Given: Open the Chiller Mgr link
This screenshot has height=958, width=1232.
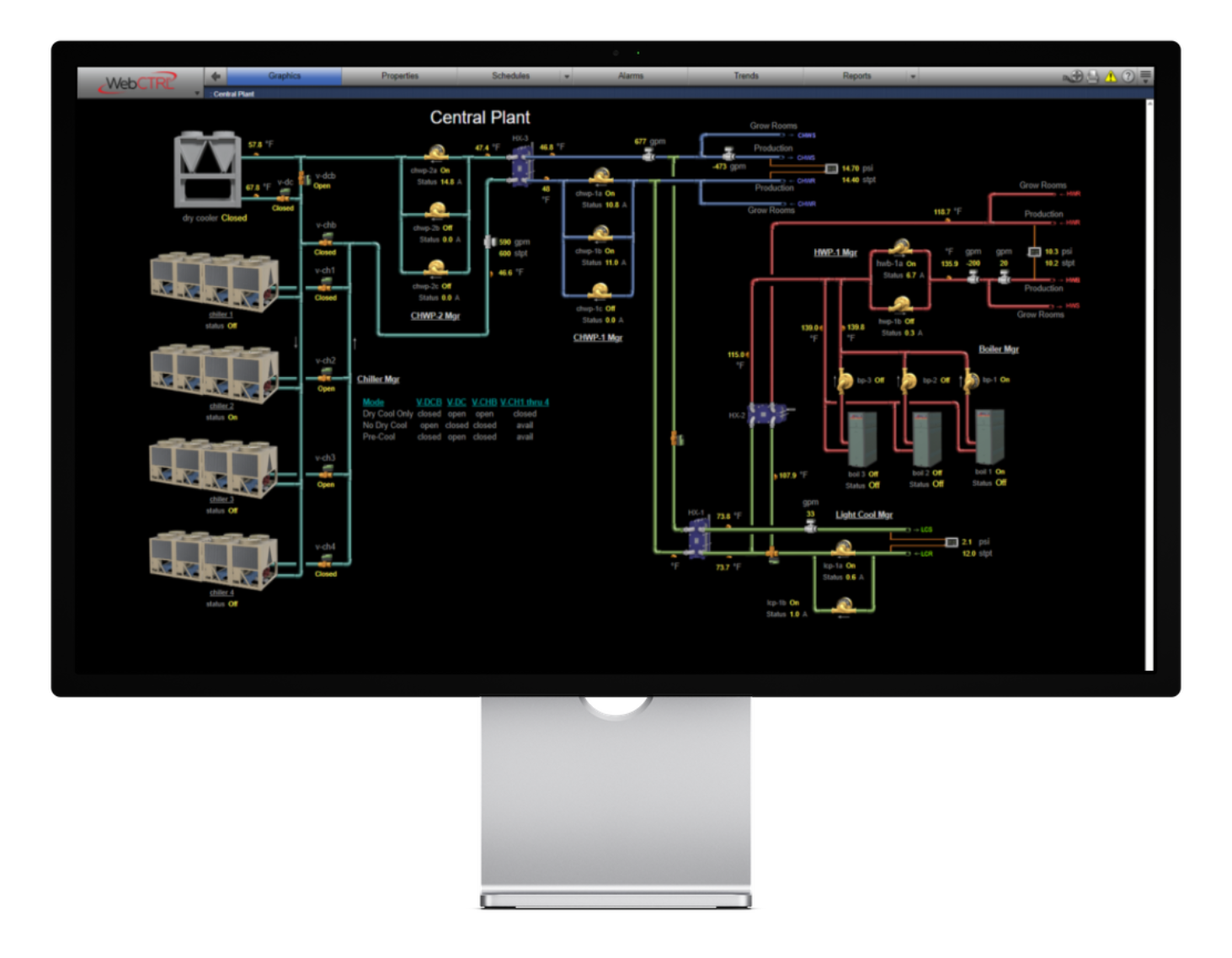Looking at the screenshot, I should coord(378,379).
